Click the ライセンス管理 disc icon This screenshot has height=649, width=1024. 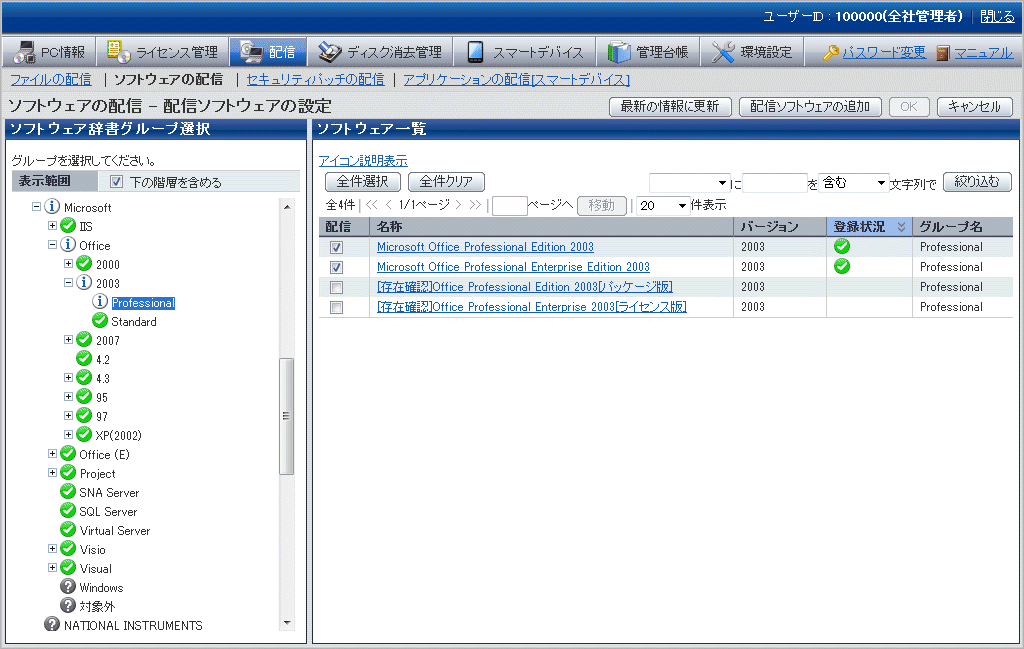pos(118,52)
